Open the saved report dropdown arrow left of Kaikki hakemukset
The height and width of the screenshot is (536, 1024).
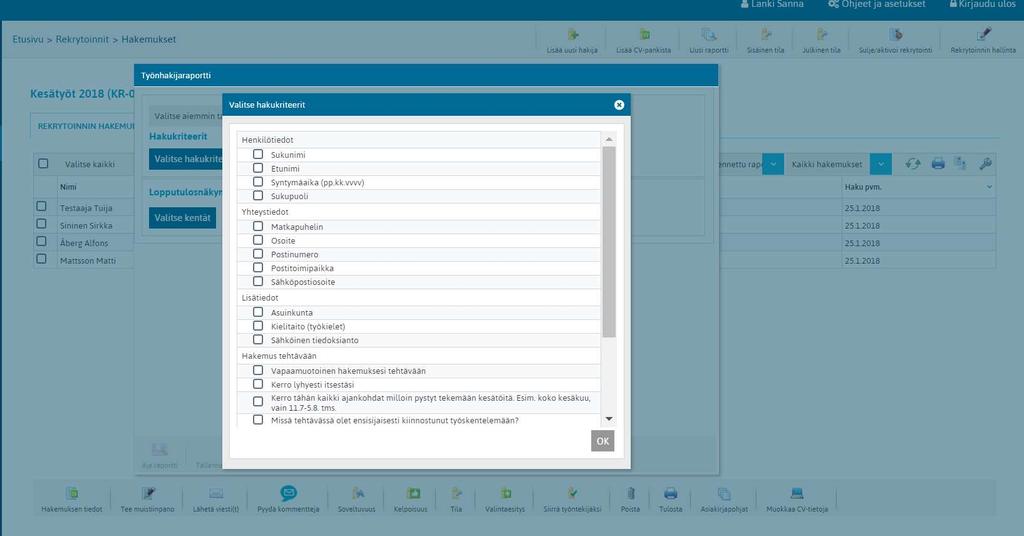(x=773, y=164)
